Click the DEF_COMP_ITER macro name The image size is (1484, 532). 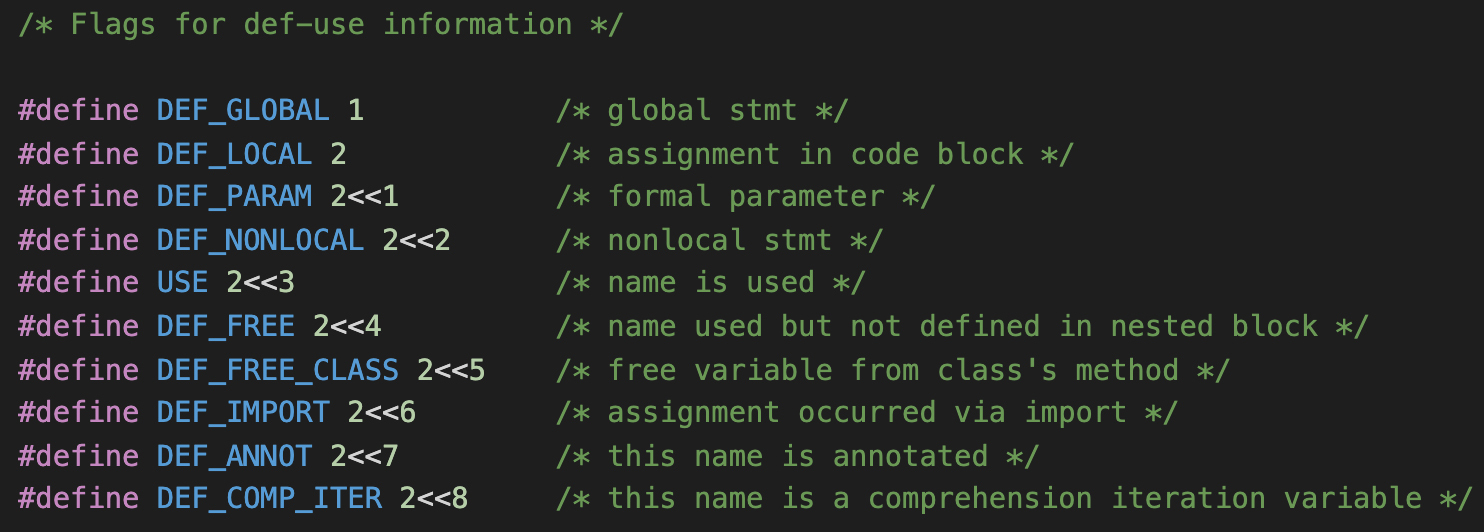269,499
